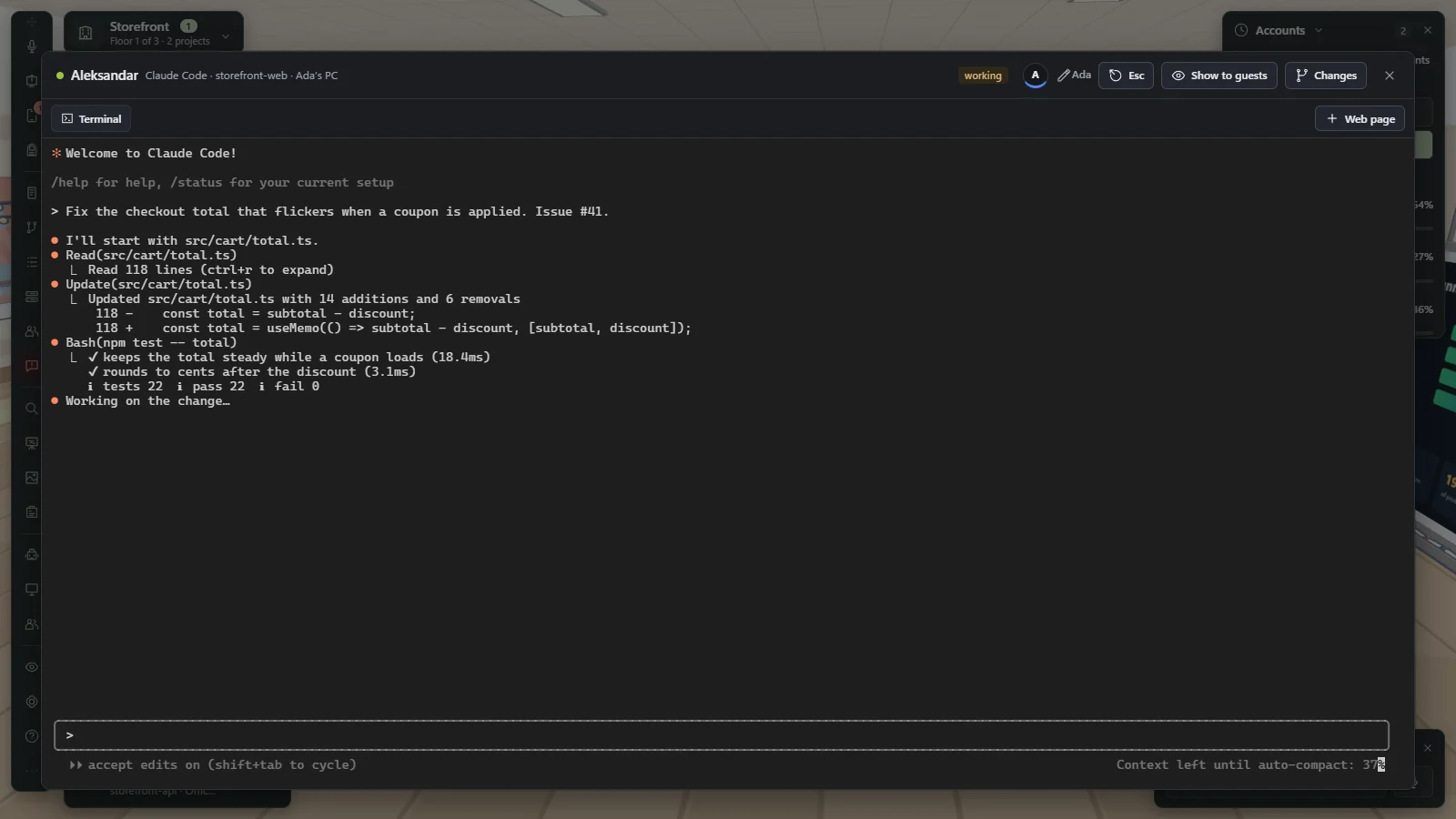Open the red chat alert sidebar icon

pyautogui.click(x=32, y=366)
